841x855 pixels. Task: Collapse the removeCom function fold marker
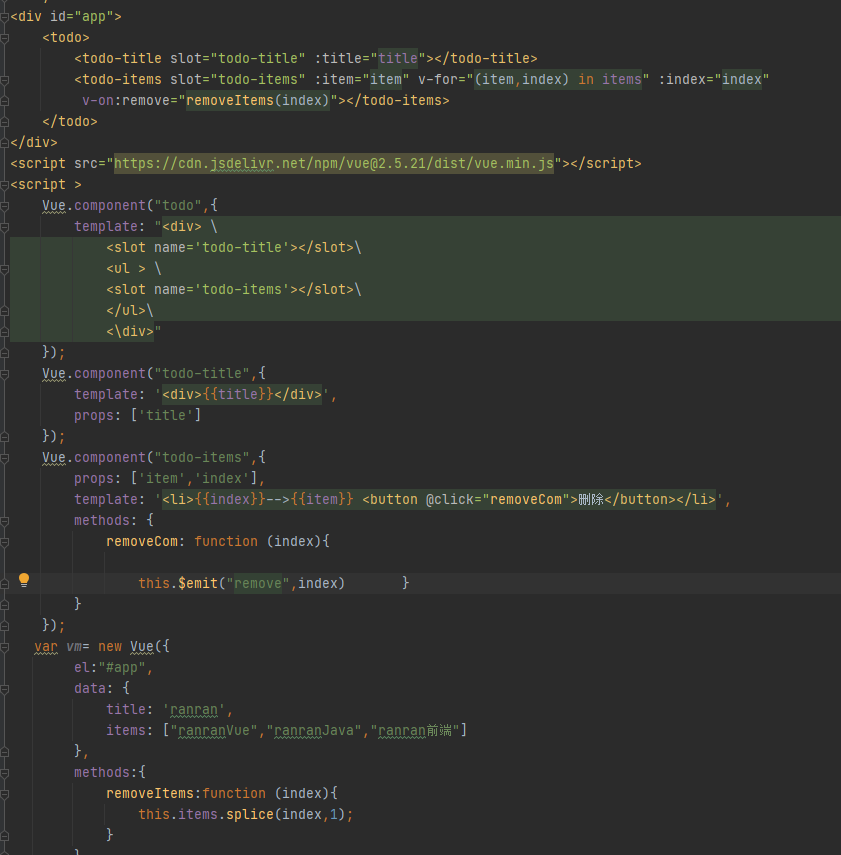[4, 542]
